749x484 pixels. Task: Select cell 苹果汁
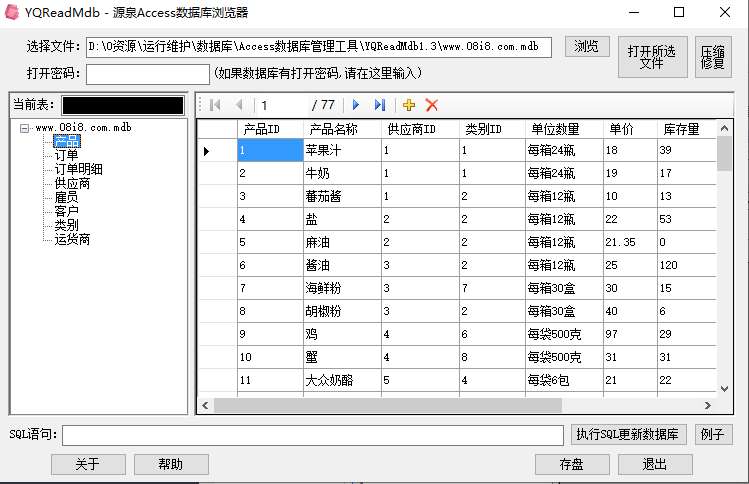tap(342, 151)
